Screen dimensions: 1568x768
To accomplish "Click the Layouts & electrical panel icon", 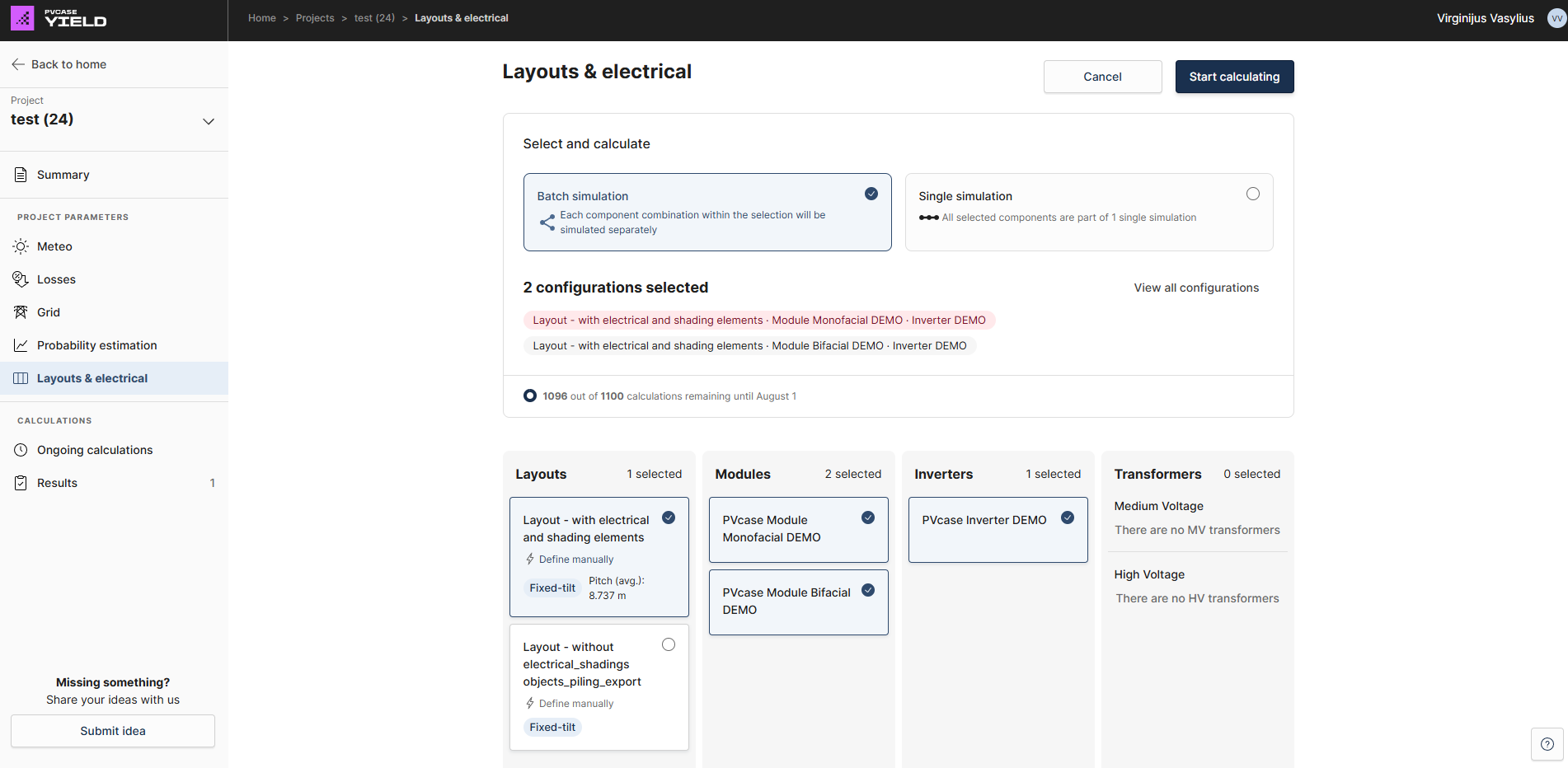I will click(21, 378).
